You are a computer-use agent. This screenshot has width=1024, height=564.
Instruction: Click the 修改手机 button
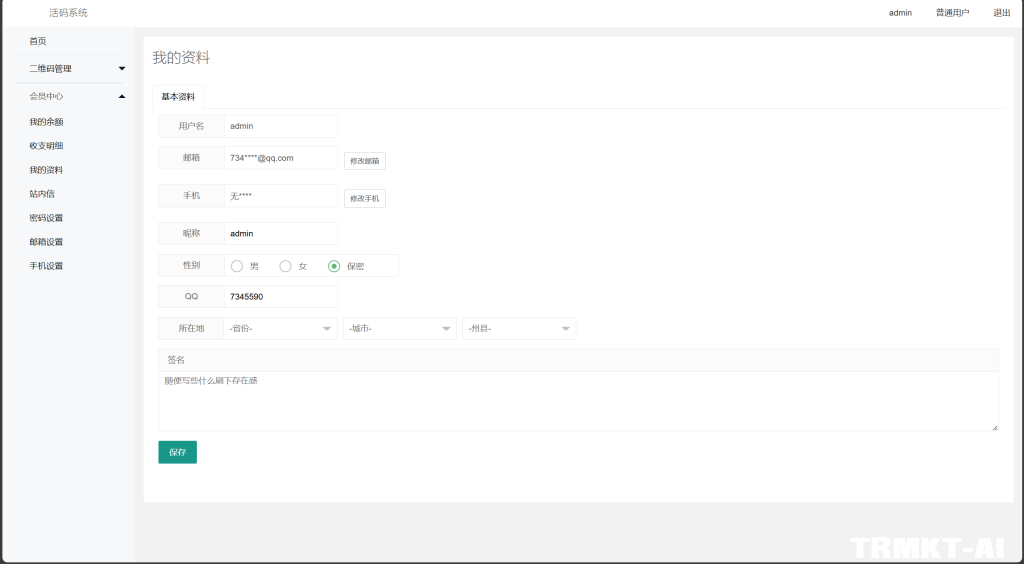pos(364,199)
